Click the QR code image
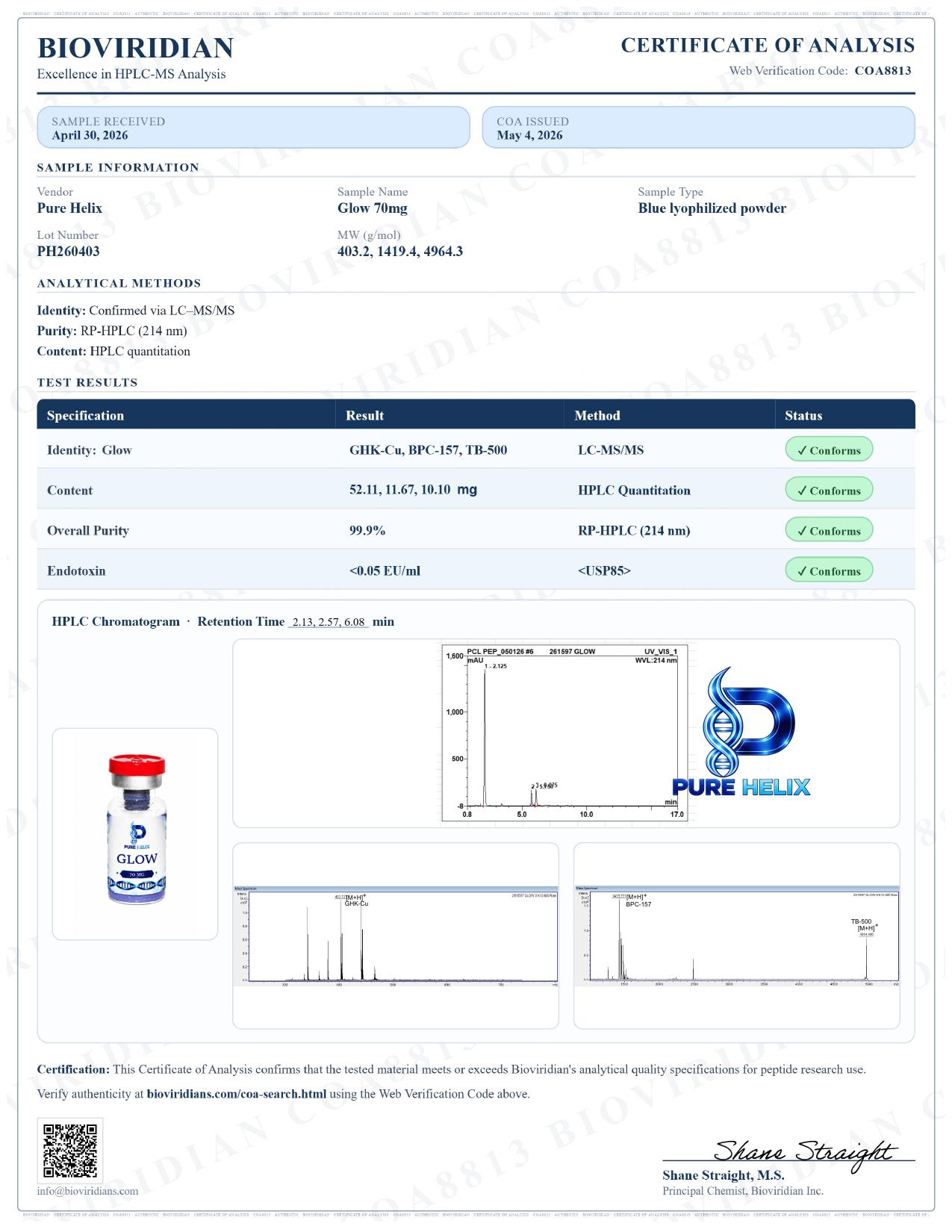Image resolution: width=952 pixels, height=1232 pixels. [70, 1150]
